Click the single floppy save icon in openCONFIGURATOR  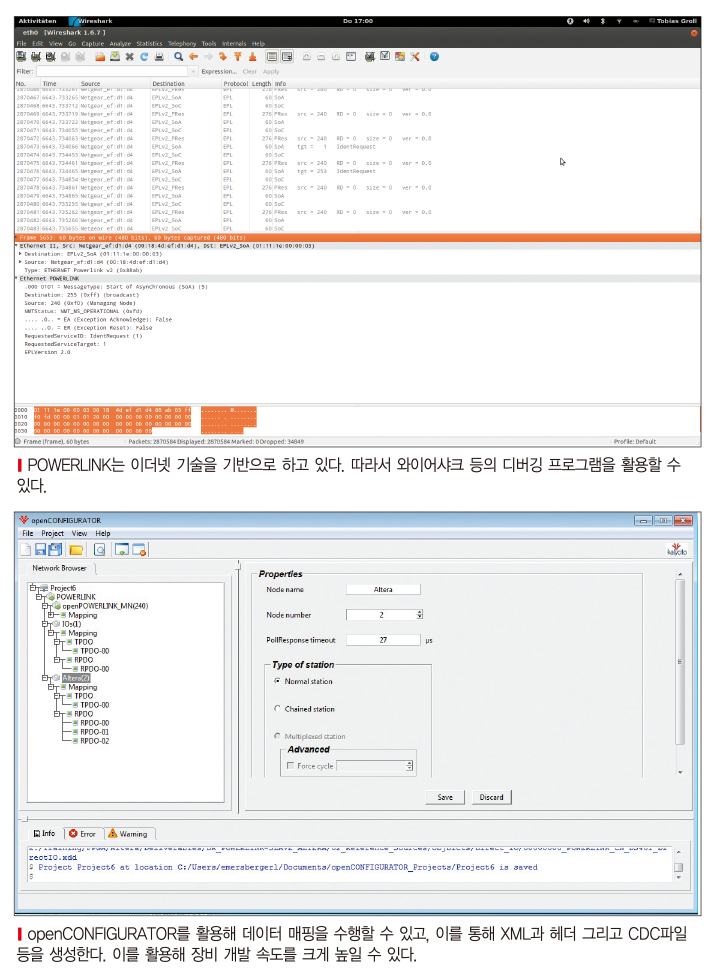[40, 549]
